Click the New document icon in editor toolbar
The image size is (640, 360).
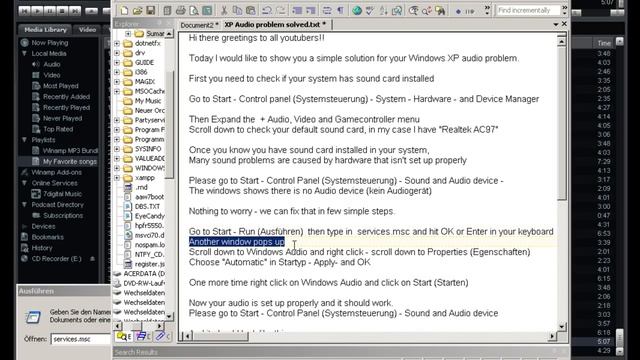pos(124,11)
